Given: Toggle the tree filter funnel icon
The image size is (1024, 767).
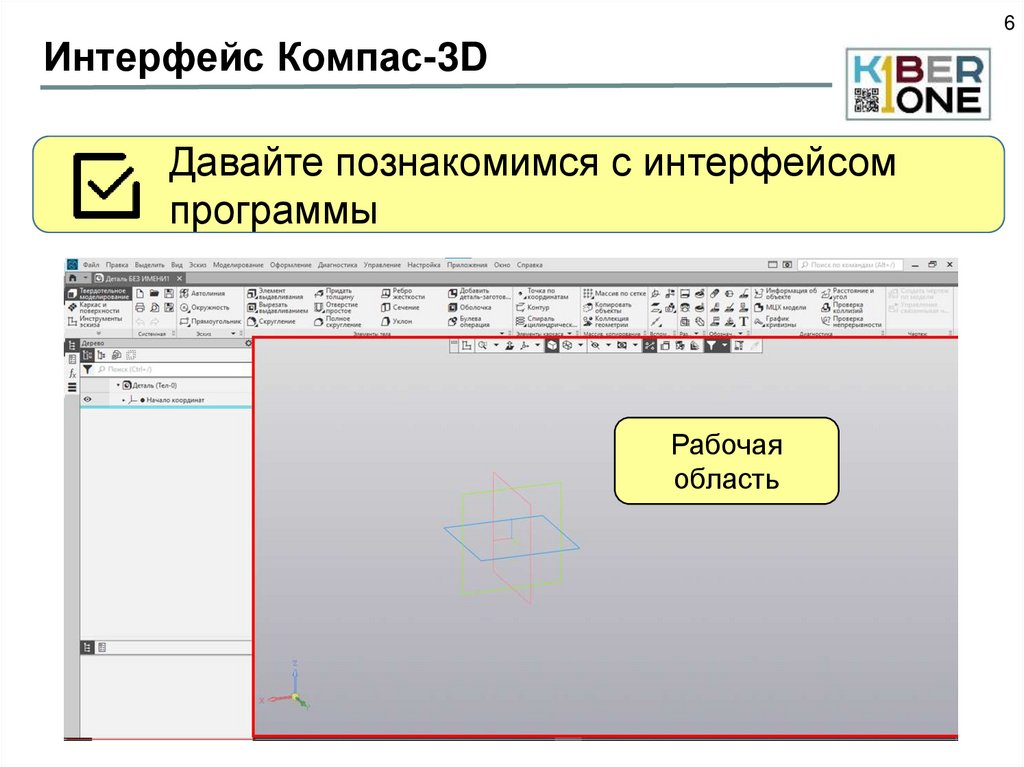Looking at the screenshot, I should click(88, 370).
